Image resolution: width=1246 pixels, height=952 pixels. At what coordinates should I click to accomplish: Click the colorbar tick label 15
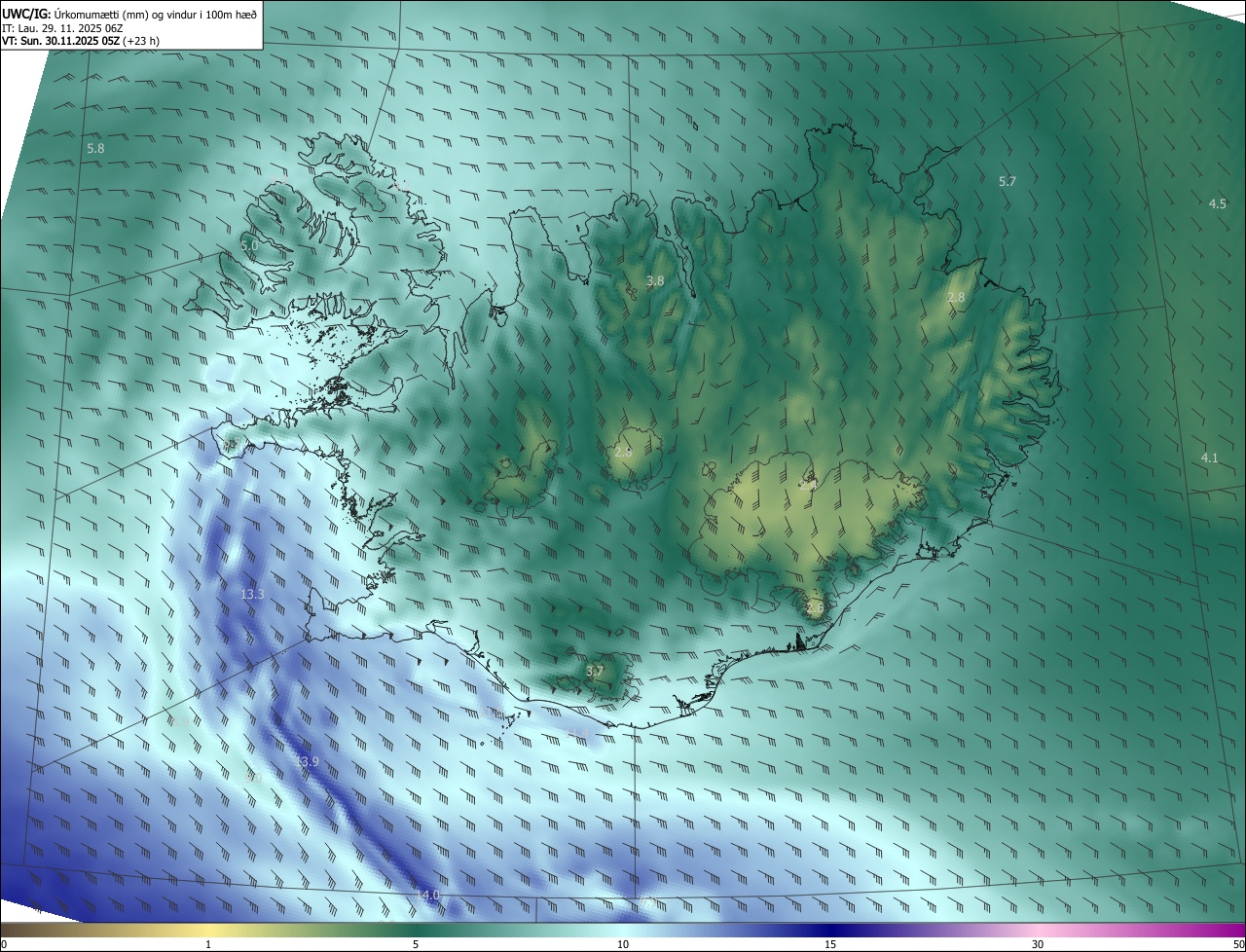pyautogui.click(x=830, y=945)
